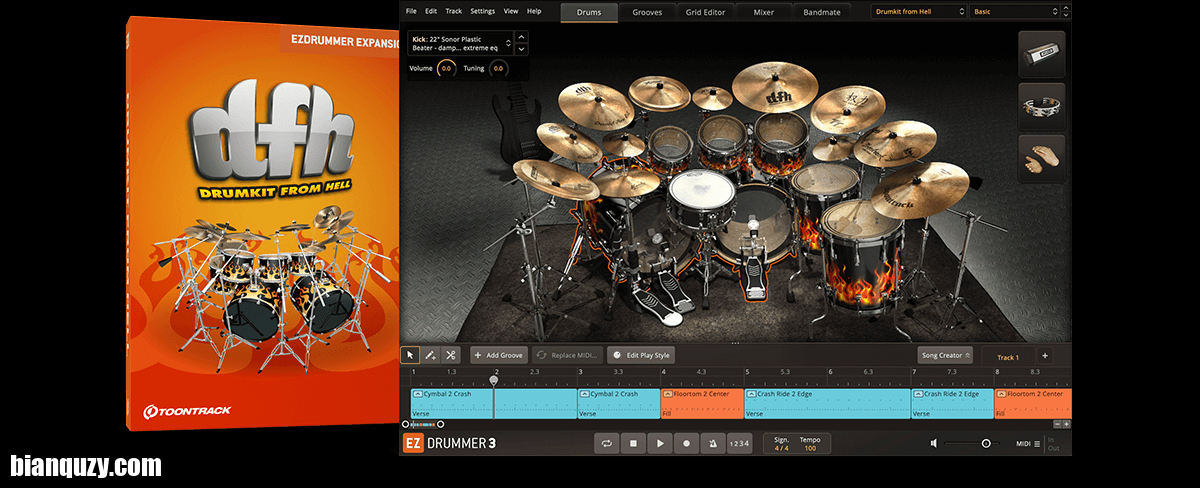Toggle loop playback in transport

(606, 443)
